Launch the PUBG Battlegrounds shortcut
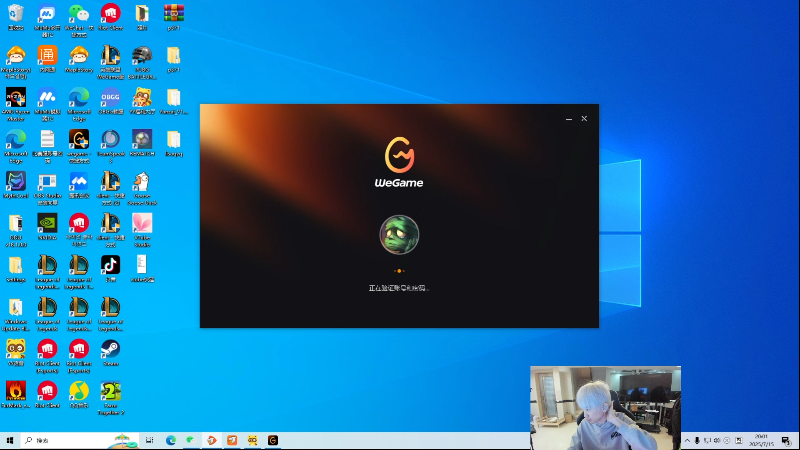This screenshot has width=800, height=450. tap(142, 55)
